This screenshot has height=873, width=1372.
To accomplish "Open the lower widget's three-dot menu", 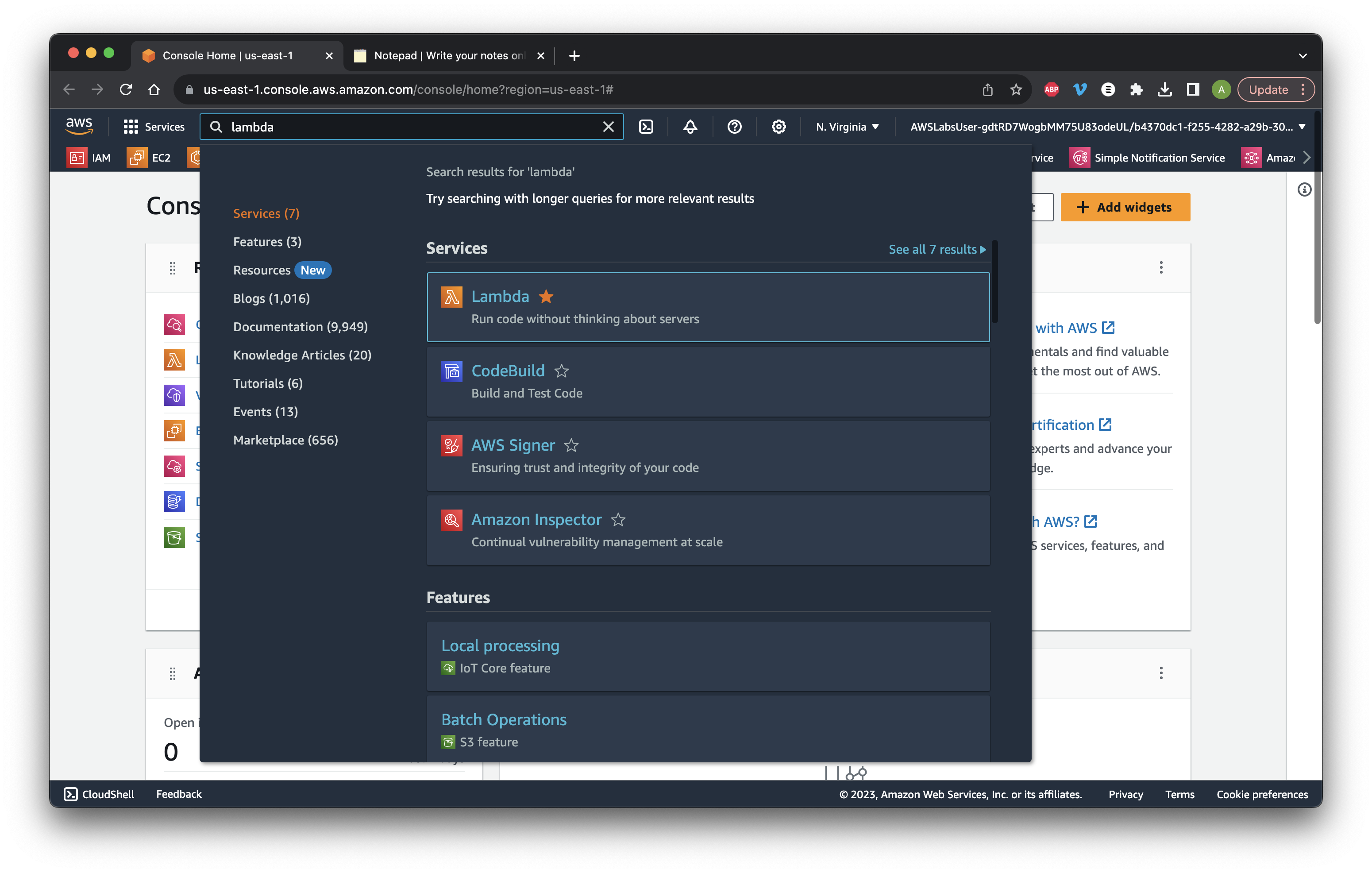I will (1160, 673).
